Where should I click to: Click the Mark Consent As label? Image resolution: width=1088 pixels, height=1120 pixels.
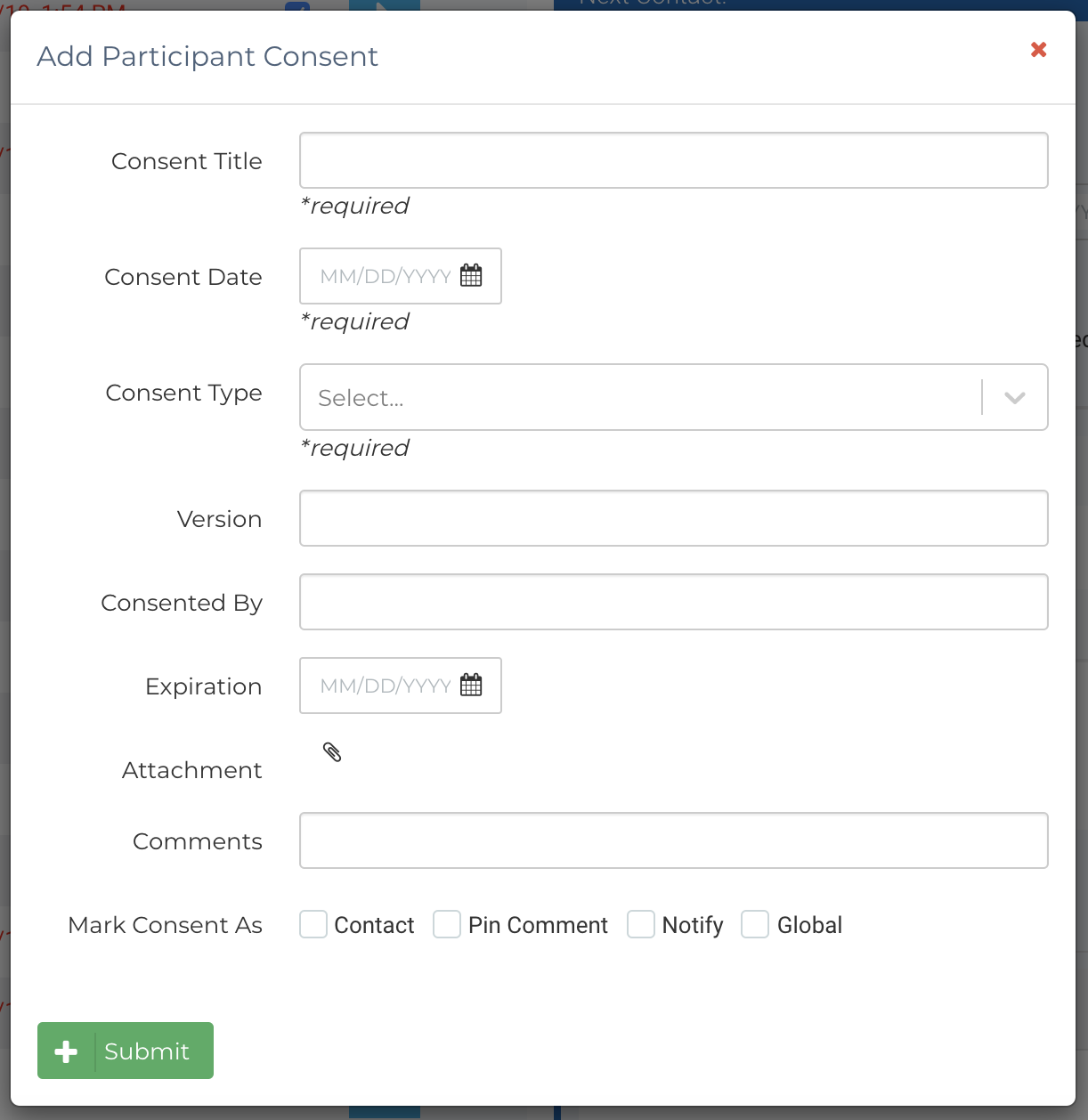pos(165,925)
